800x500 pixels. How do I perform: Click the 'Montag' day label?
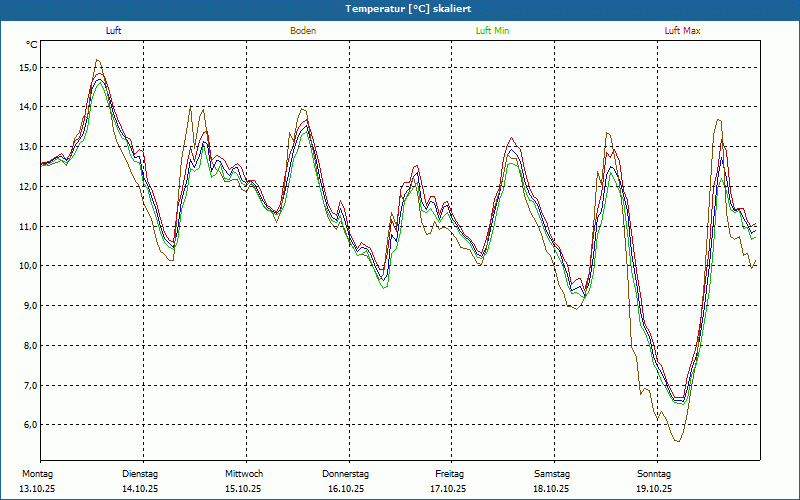[37, 473]
